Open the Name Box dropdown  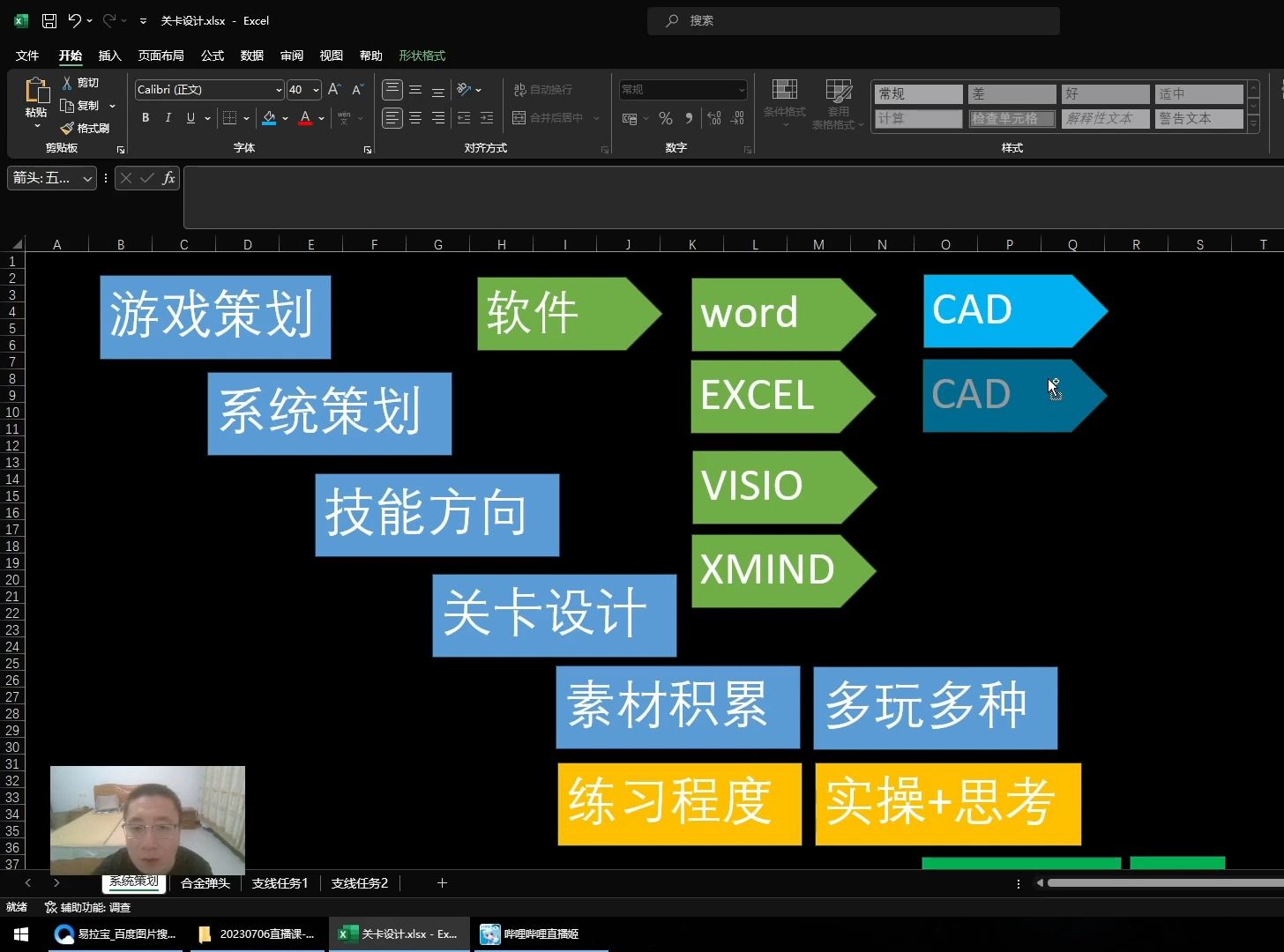87,178
